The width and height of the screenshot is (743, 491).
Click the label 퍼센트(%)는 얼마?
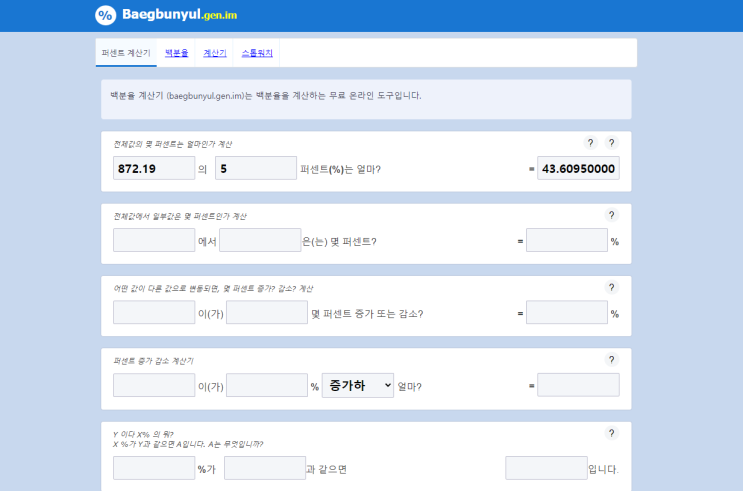[340, 169]
